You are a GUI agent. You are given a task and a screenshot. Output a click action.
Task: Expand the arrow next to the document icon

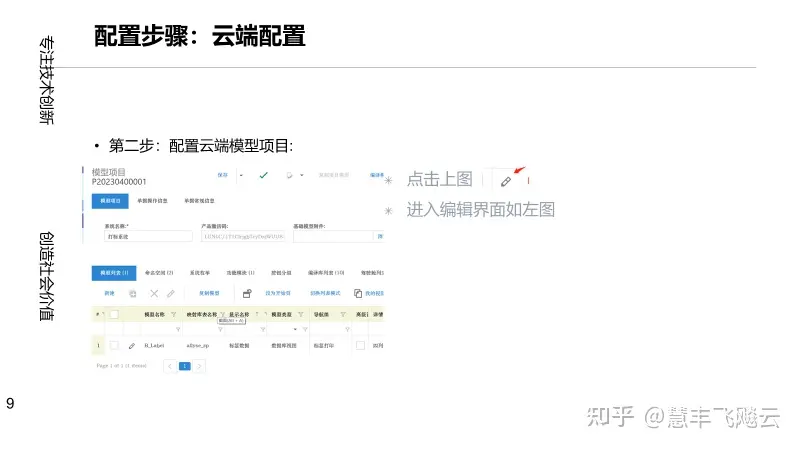click(x=302, y=176)
